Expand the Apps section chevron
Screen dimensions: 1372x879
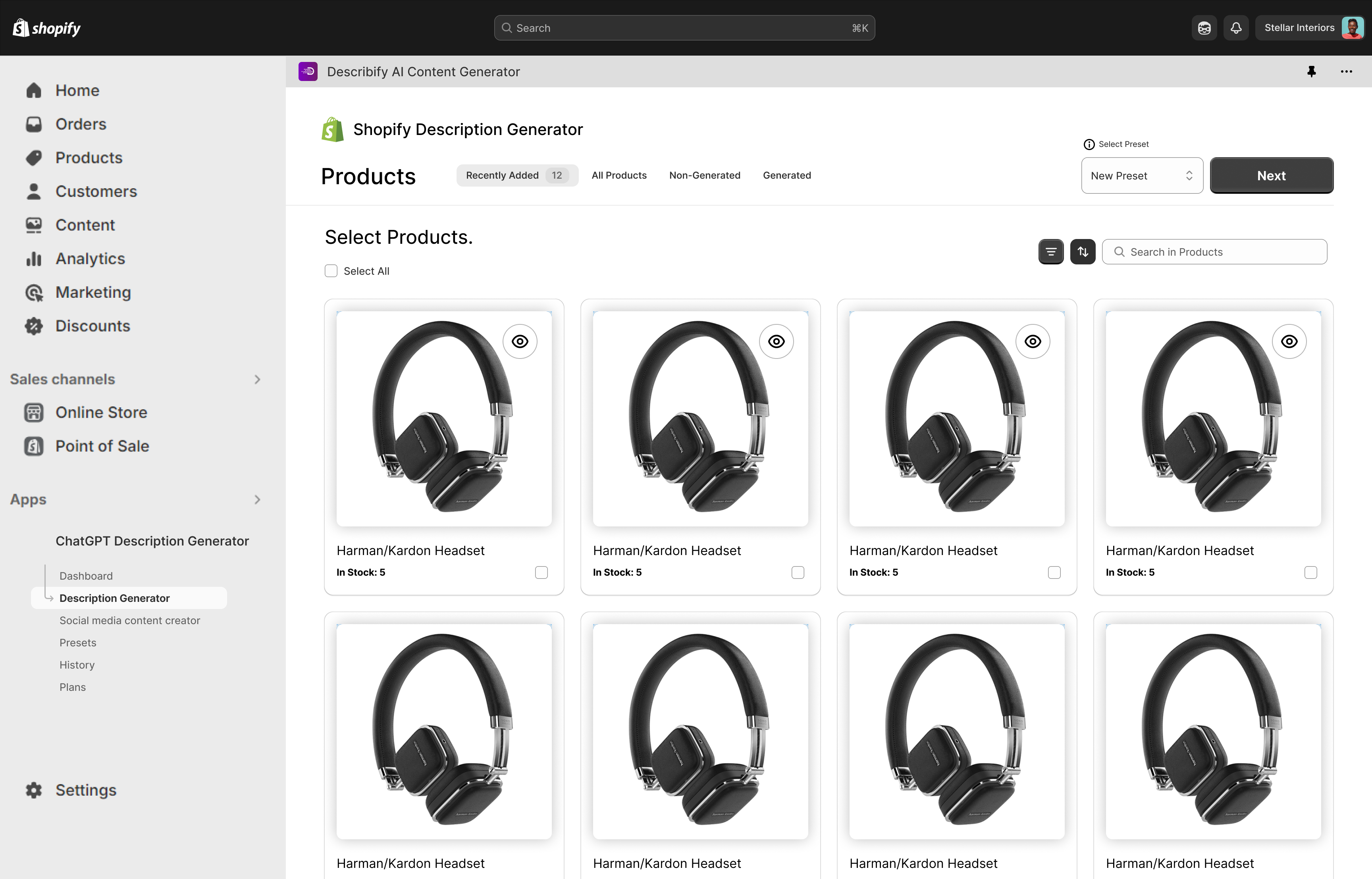(x=257, y=500)
